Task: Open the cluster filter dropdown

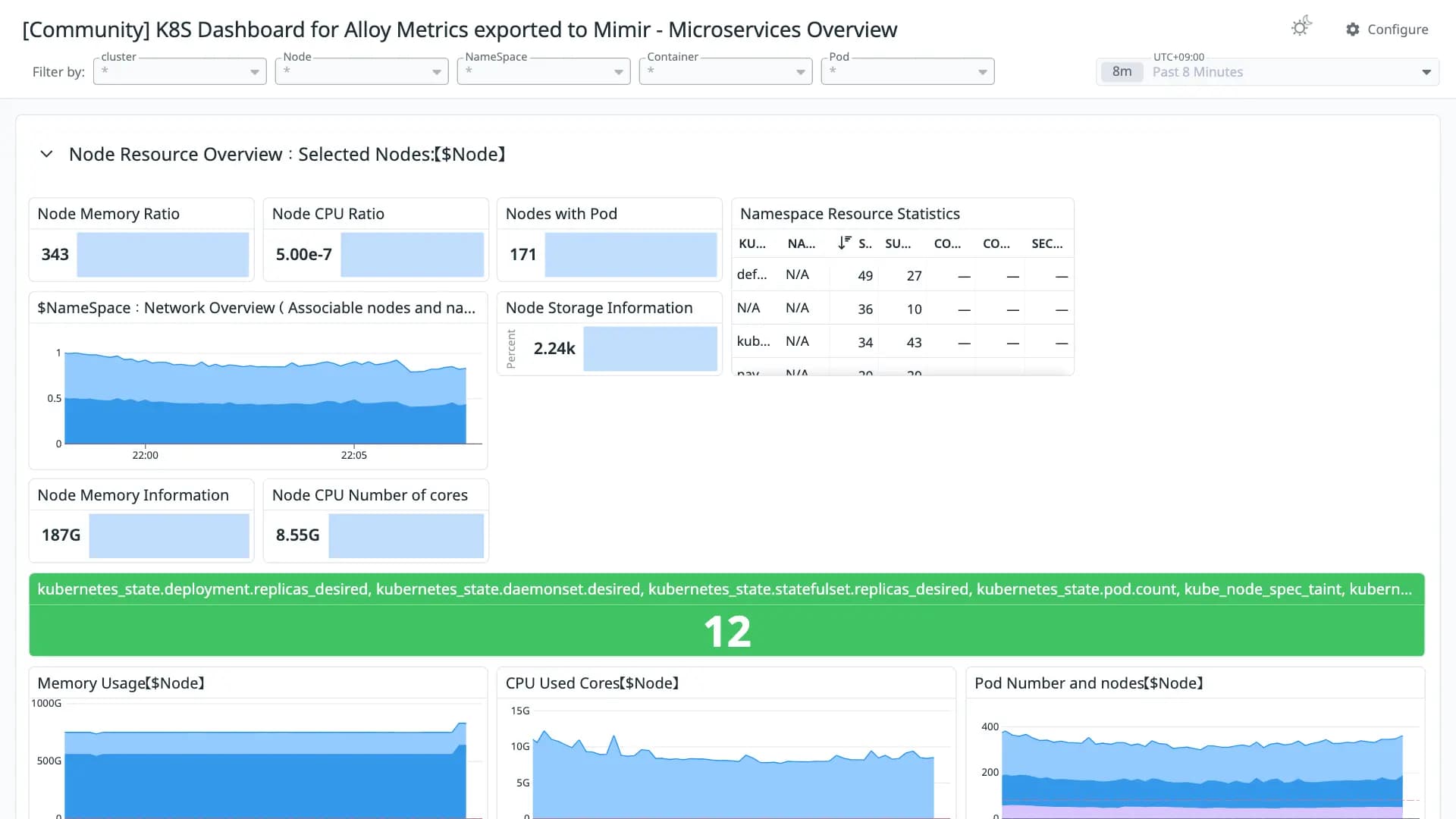Action: pos(180,71)
